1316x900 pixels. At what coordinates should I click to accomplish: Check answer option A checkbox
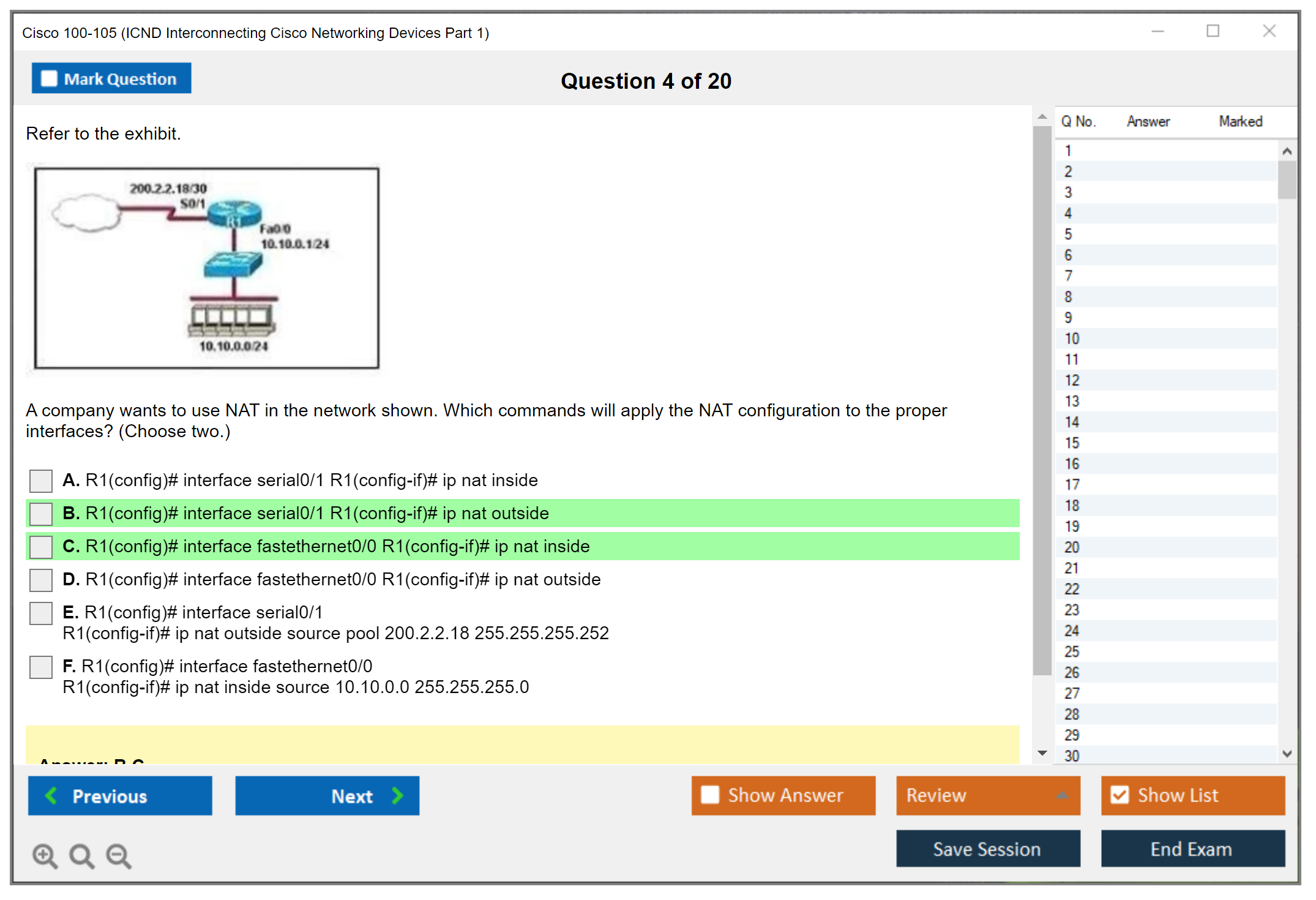(41, 481)
